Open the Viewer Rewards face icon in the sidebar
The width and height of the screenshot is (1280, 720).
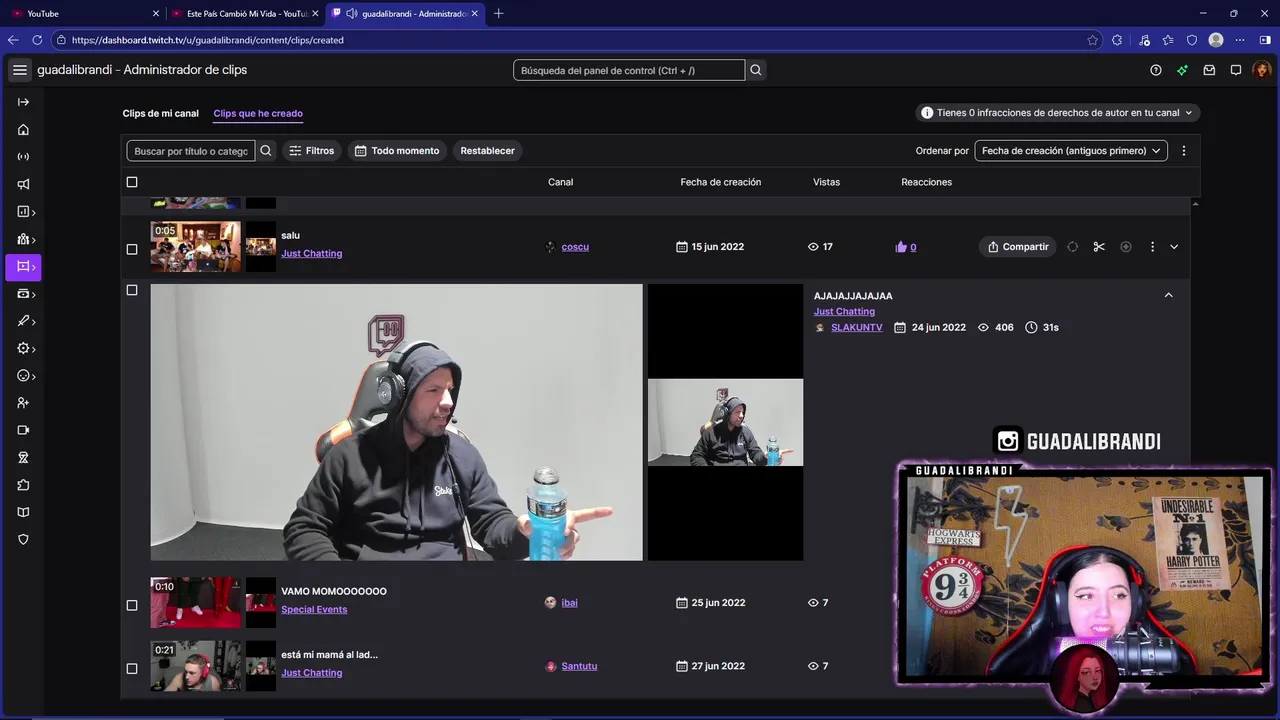click(x=23, y=376)
